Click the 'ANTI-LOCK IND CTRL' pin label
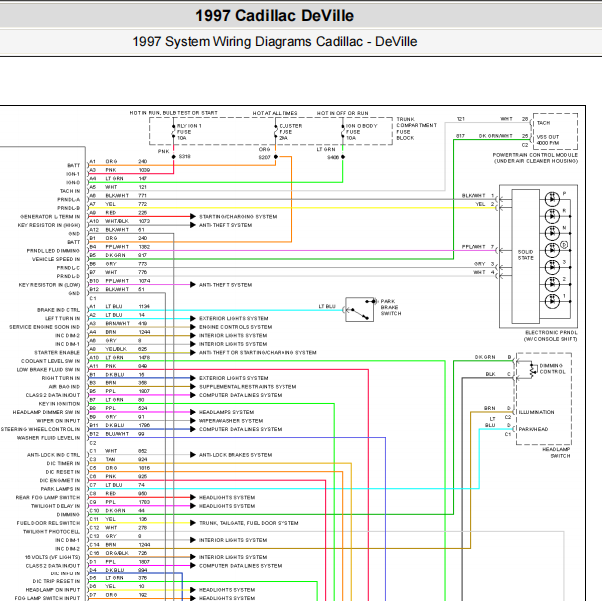602x601 pixels. (x=53, y=455)
